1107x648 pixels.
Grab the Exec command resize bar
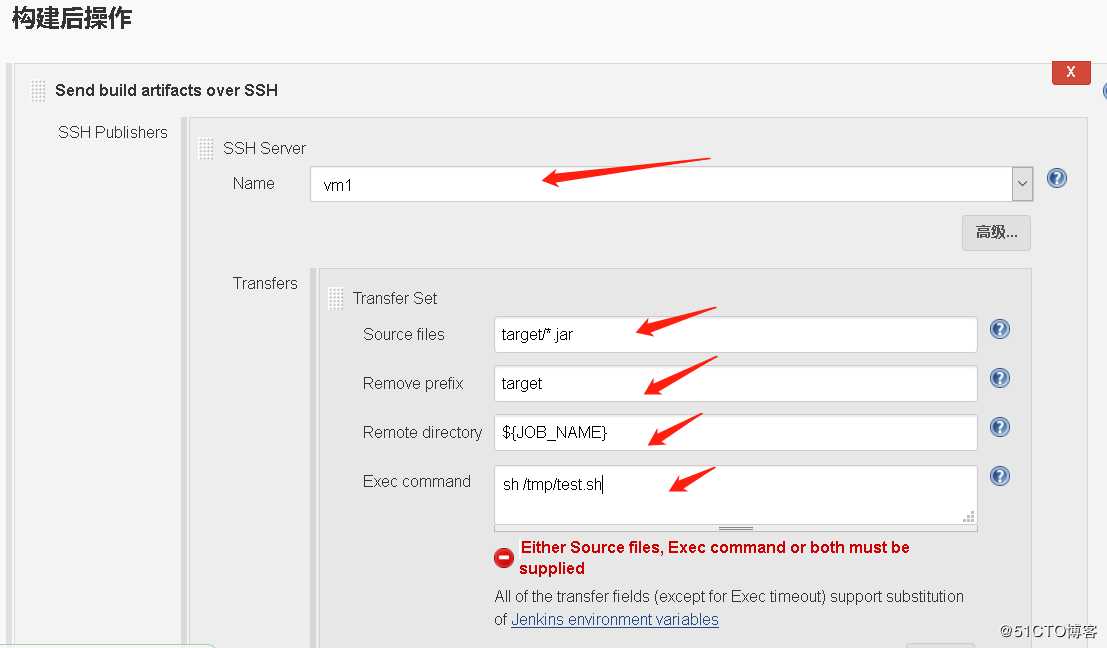[x=736, y=528]
